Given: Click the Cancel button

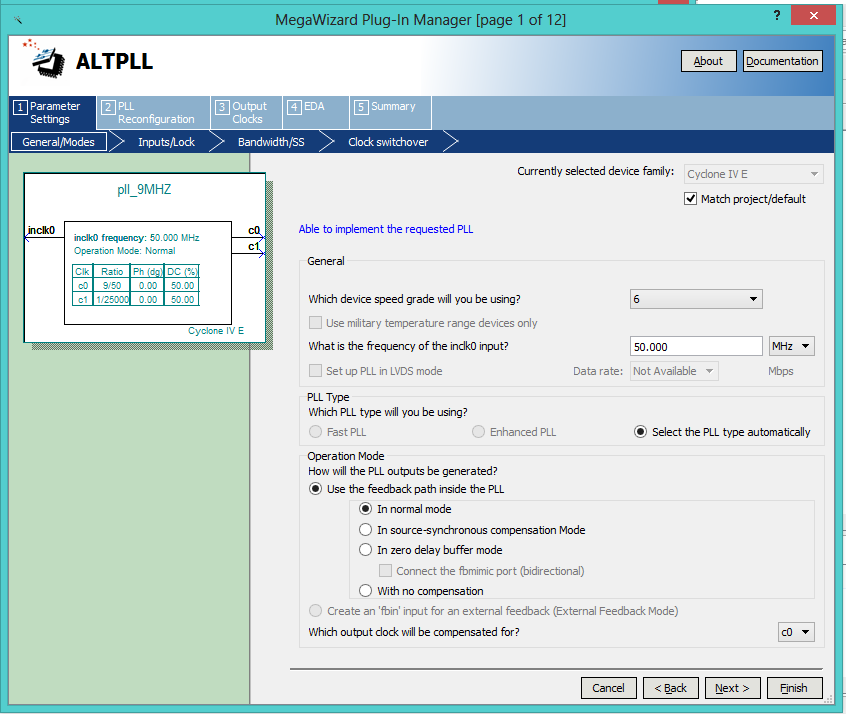Looking at the screenshot, I should click(609, 688).
